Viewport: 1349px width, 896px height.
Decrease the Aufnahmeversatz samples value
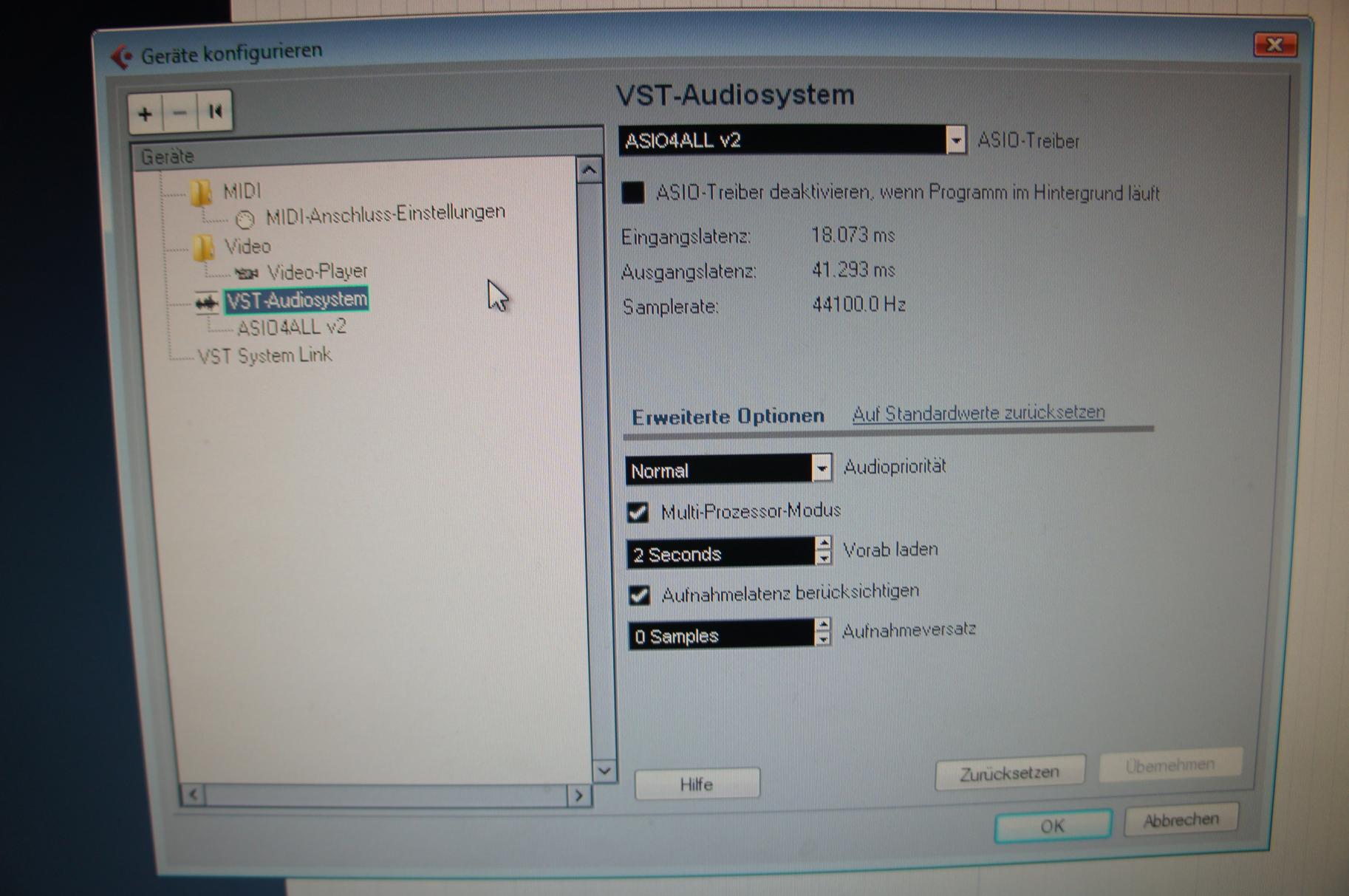(822, 640)
